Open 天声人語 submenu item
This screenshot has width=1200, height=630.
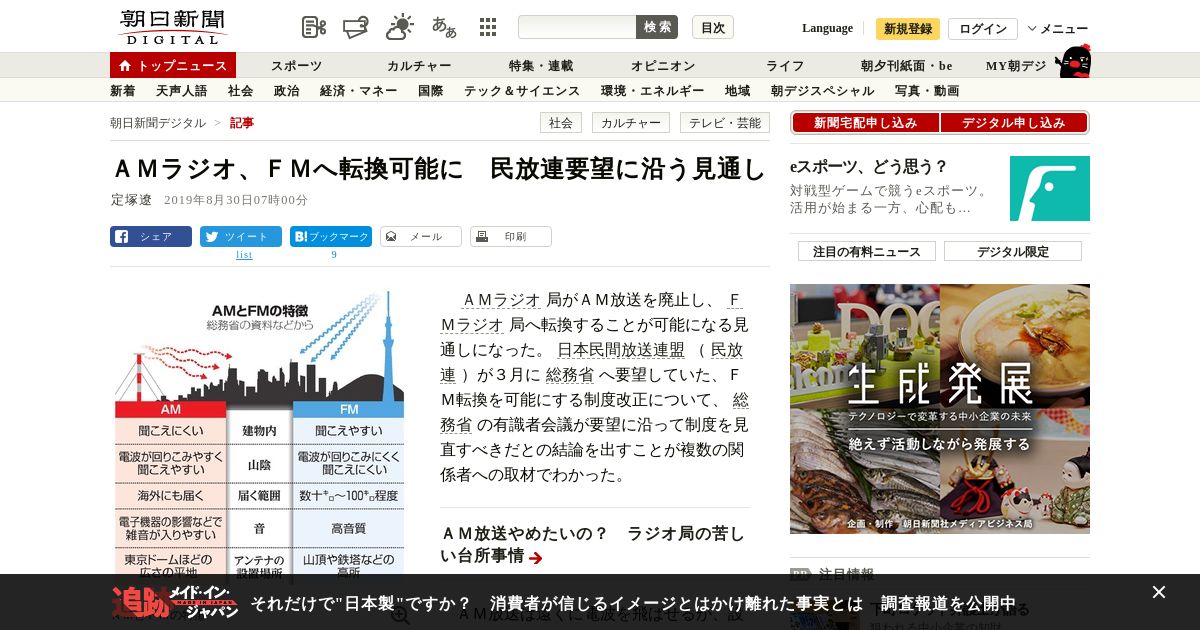181,91
